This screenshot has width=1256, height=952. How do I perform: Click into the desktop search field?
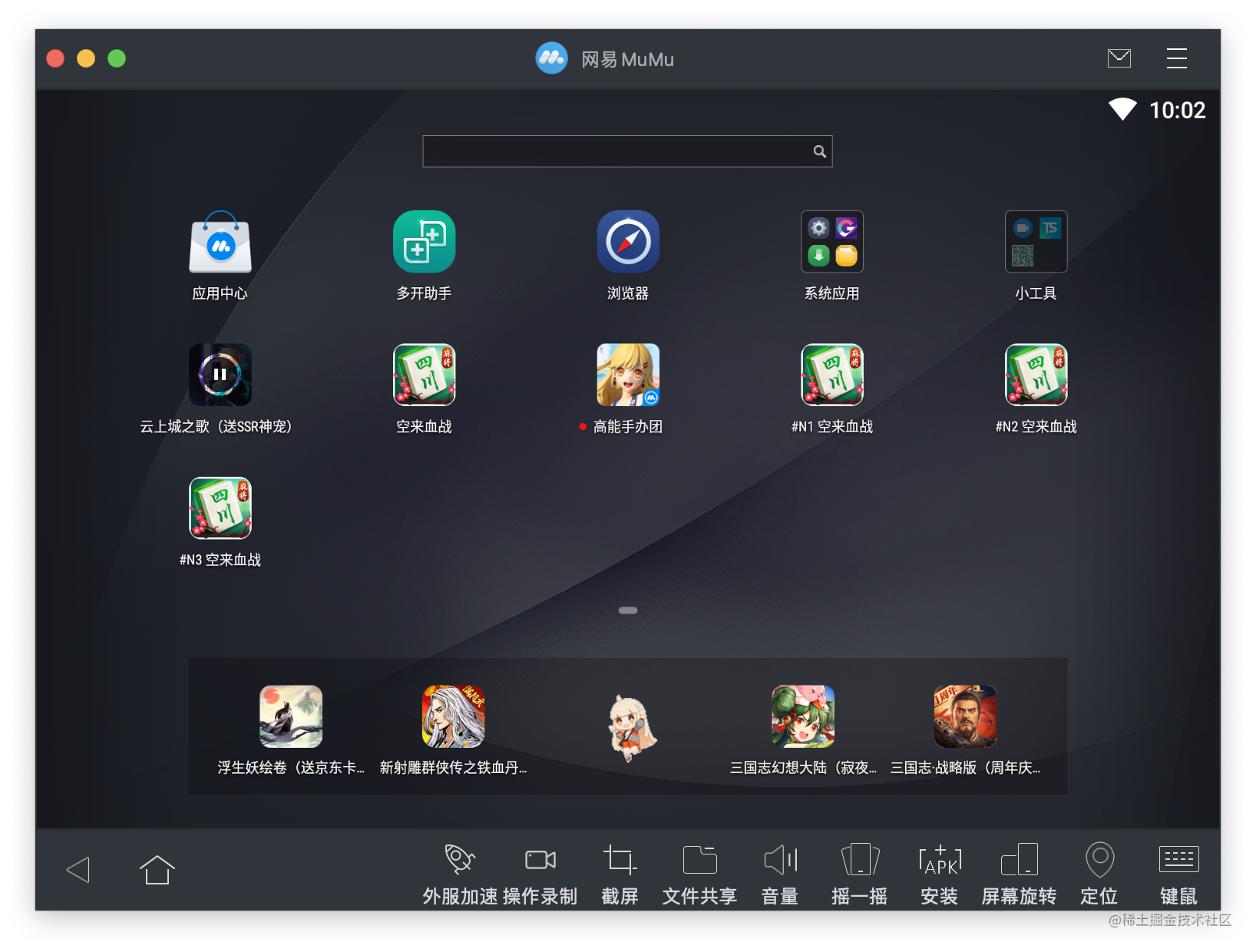[x=627, y=151]
